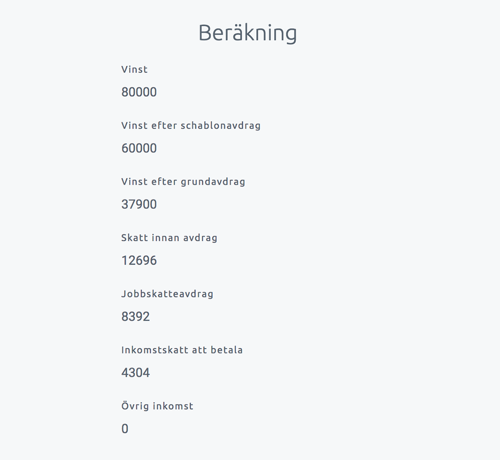Image resolution: width=500 pixels, height=460 pixels.
Task: Select the Skatt innan avdrag label
Action: pyautogui.click(x=169, y=238)
